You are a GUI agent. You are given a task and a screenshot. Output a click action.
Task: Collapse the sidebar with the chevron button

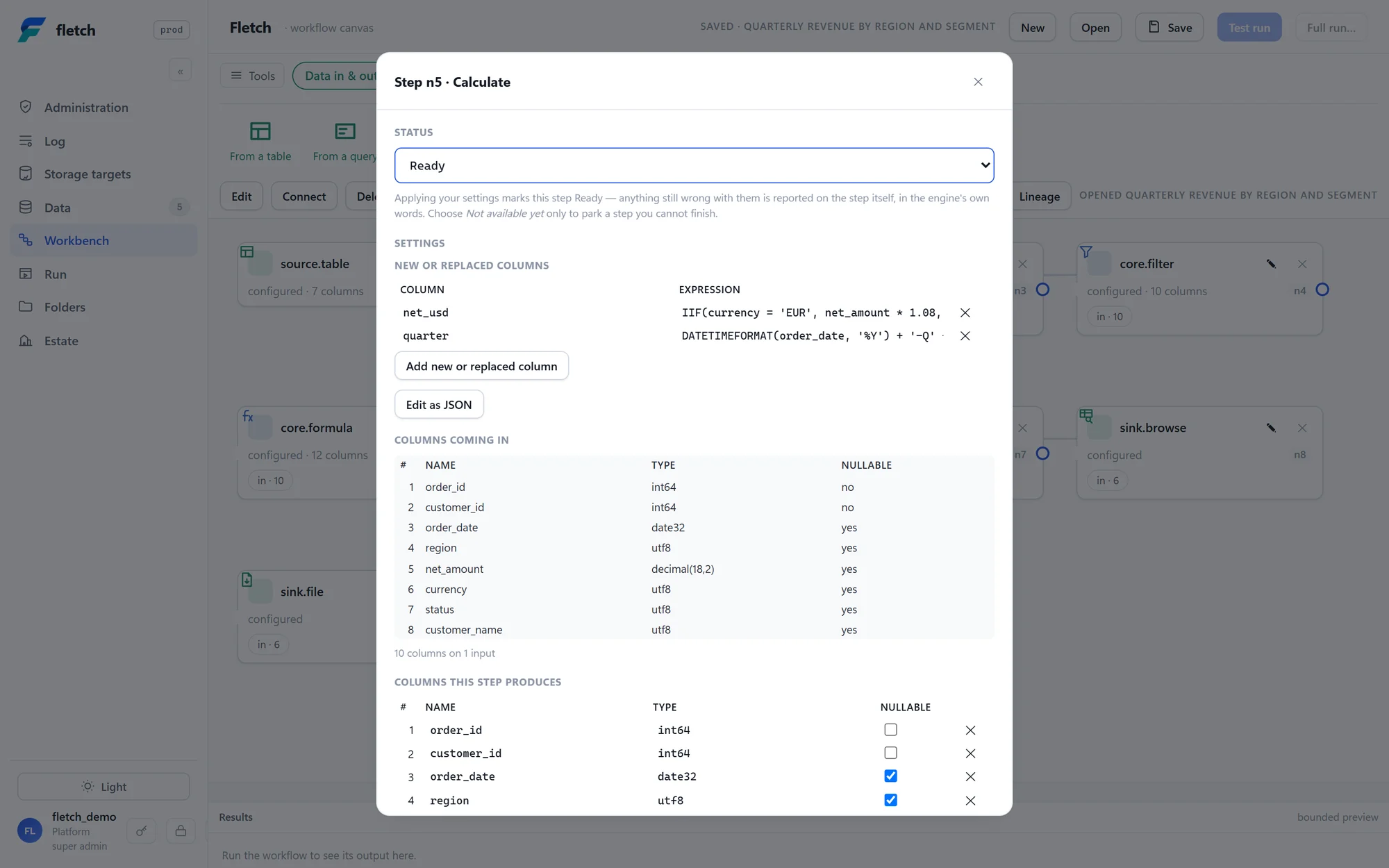[x=181, y=71]
